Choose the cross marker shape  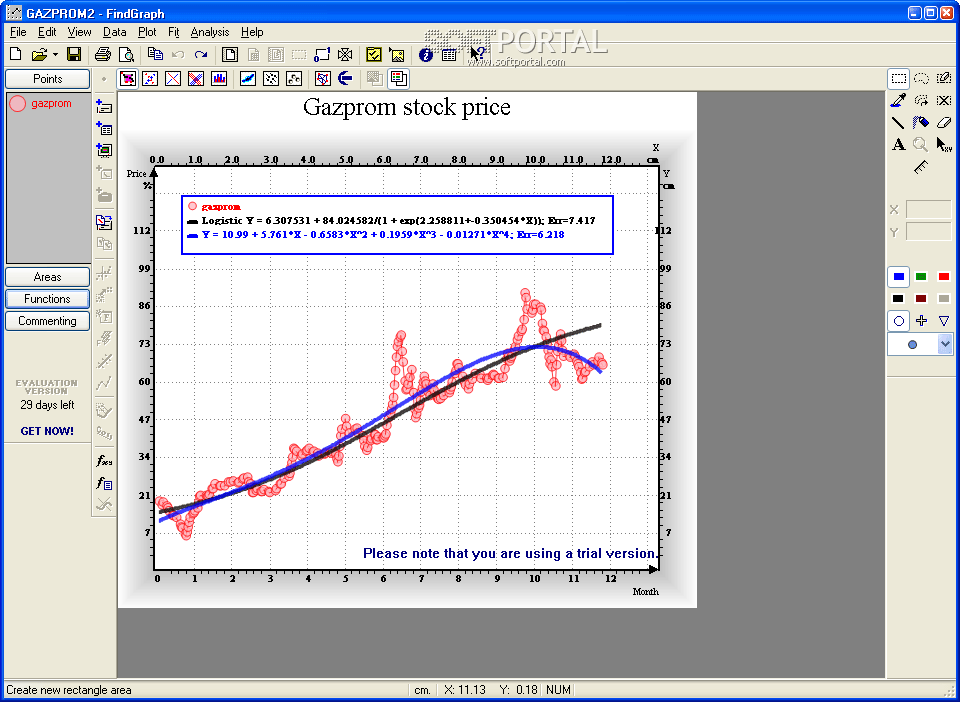click(x=921, y=320)
